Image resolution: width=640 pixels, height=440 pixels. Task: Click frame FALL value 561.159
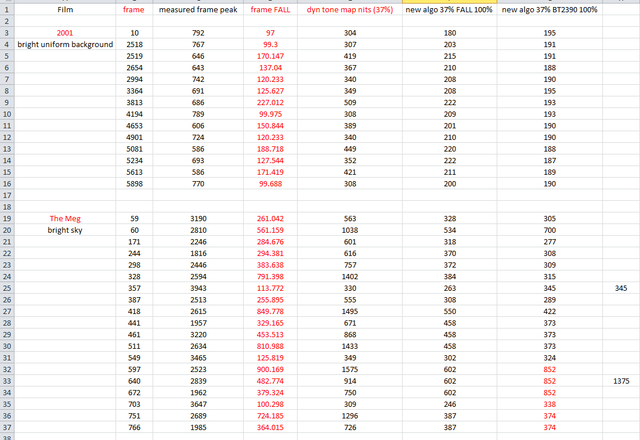[x=270, y=230]
